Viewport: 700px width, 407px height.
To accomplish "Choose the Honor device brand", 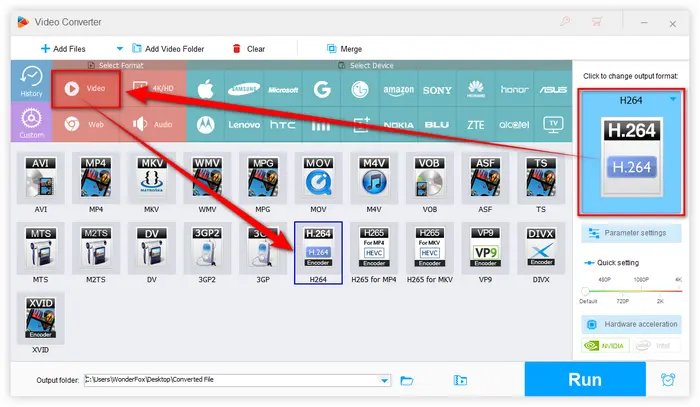I will 514,89.
